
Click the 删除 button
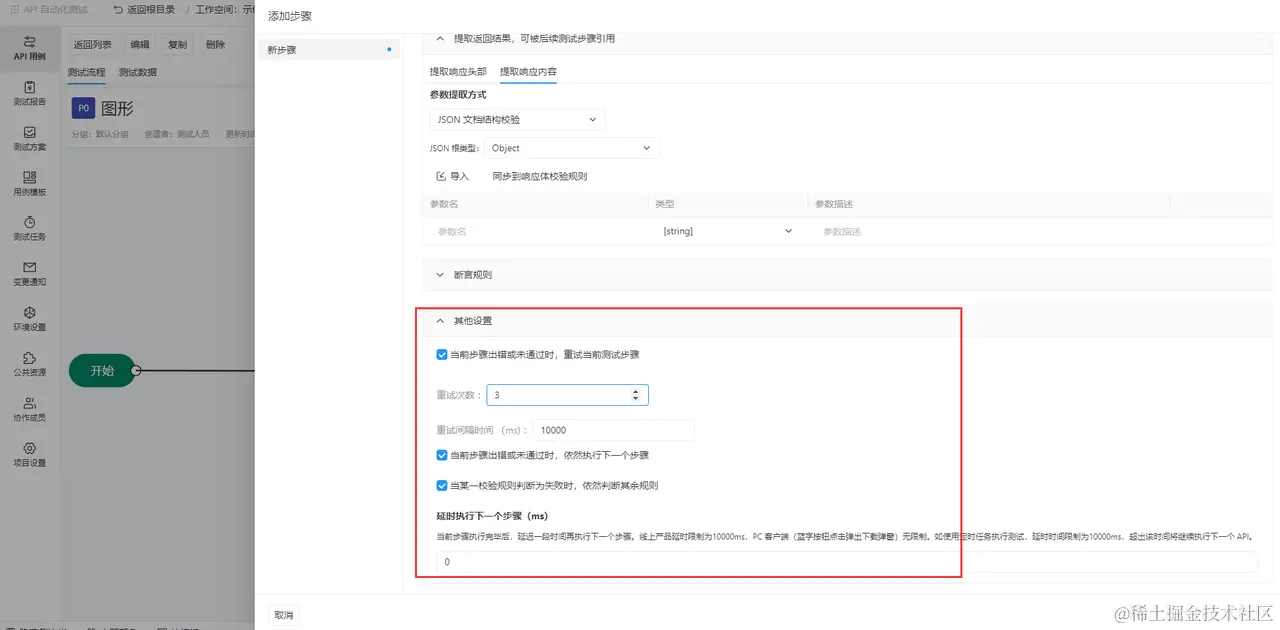(x=215, y=45)
